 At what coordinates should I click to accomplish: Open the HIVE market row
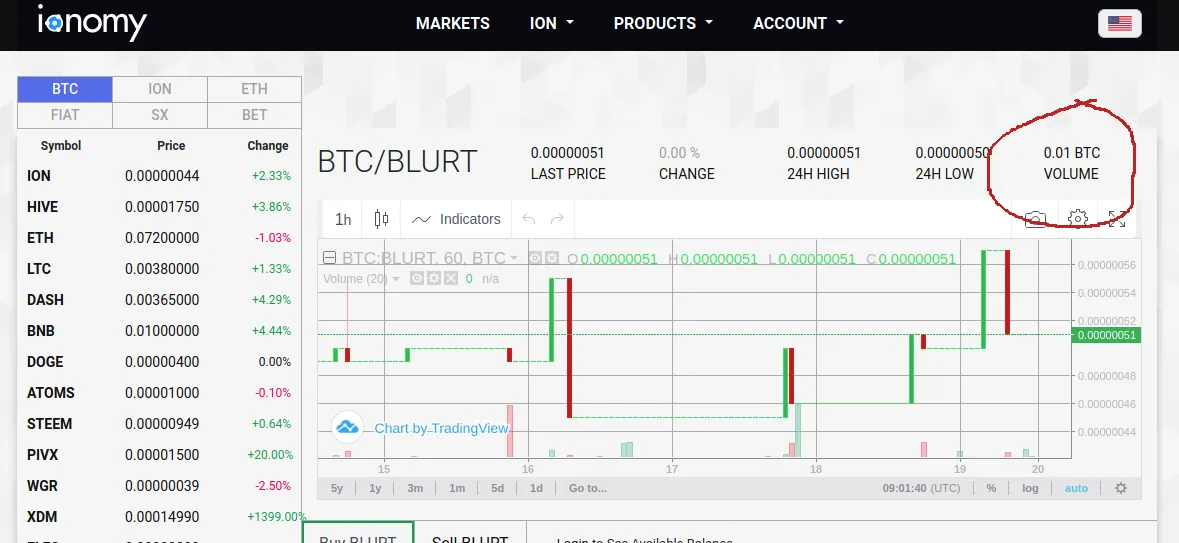click(x=159, y=207)
